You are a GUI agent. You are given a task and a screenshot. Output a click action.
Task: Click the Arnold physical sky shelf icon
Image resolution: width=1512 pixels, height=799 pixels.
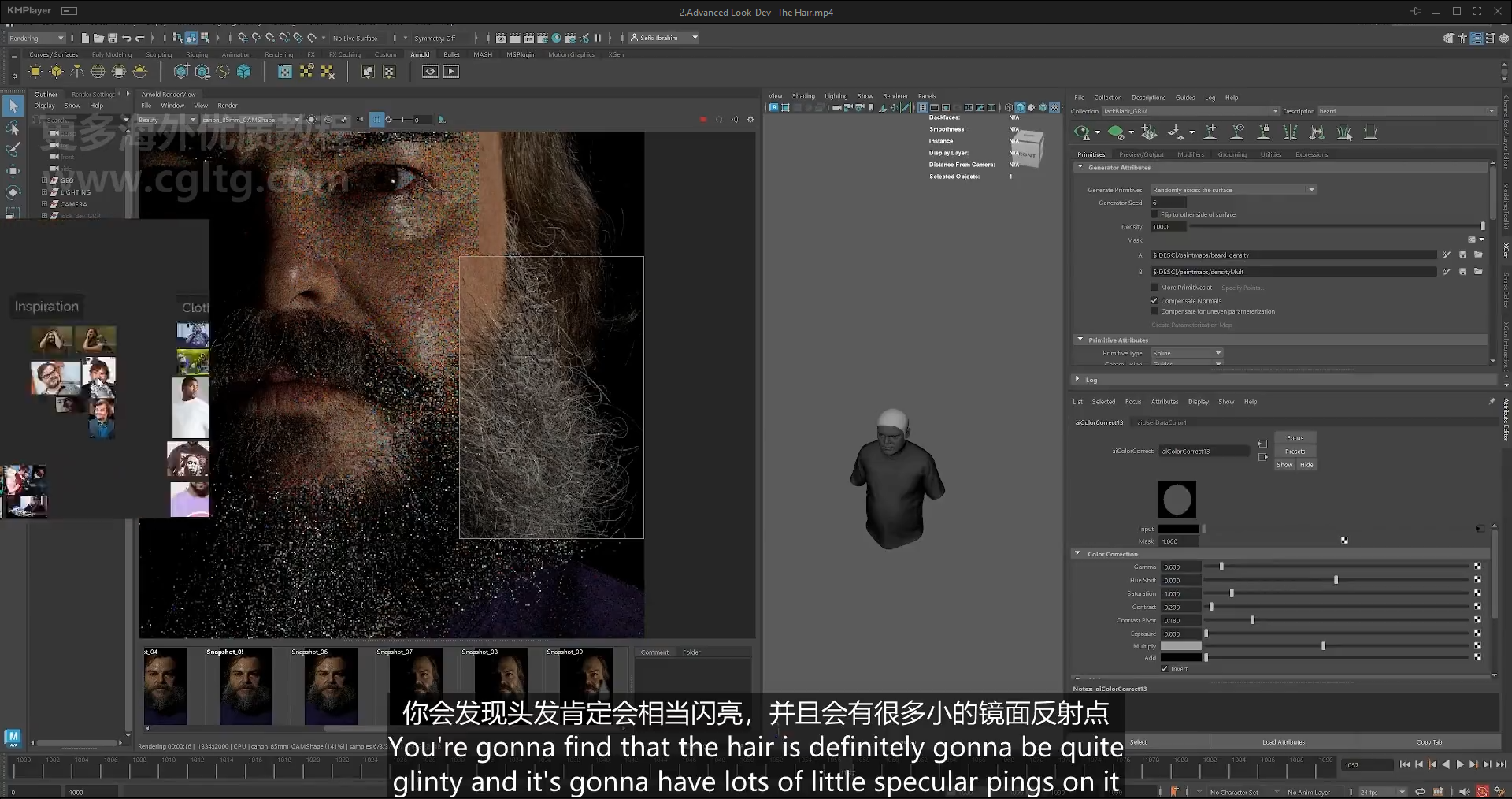(140, 72)
